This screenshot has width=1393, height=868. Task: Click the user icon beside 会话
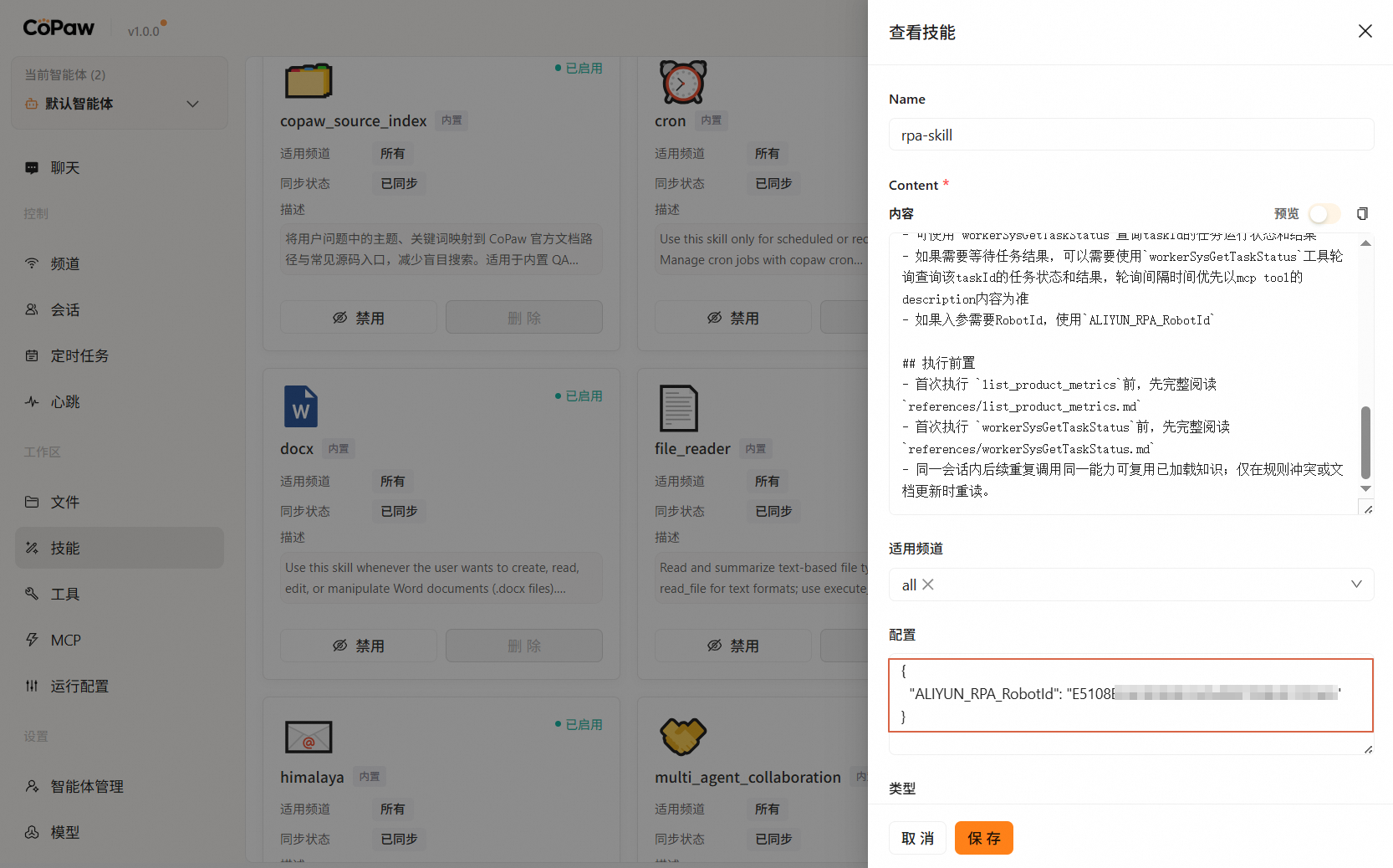click(32, 309)
